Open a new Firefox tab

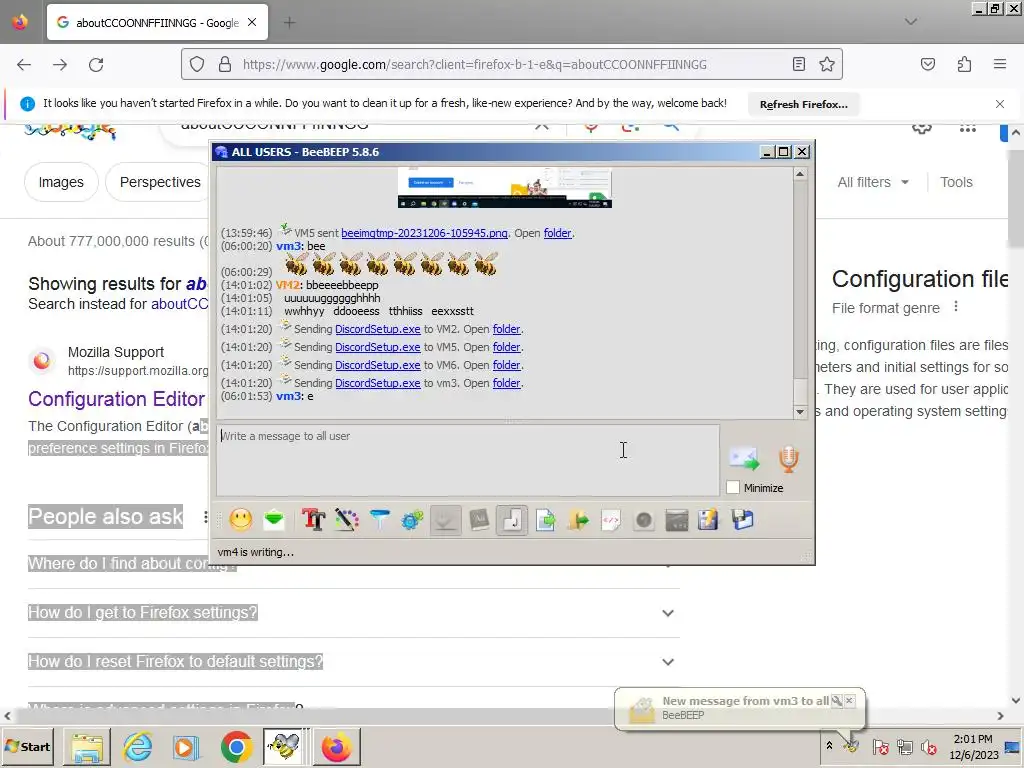(x=289, y=23)
